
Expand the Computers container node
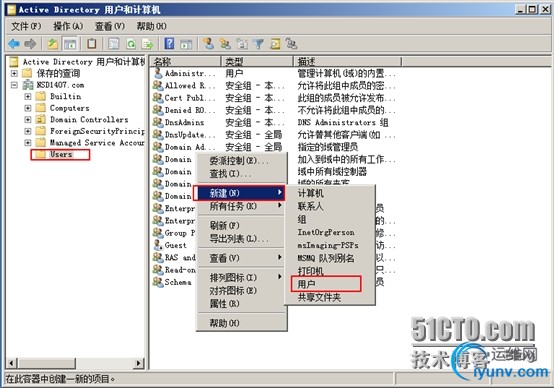click(28, 108)
